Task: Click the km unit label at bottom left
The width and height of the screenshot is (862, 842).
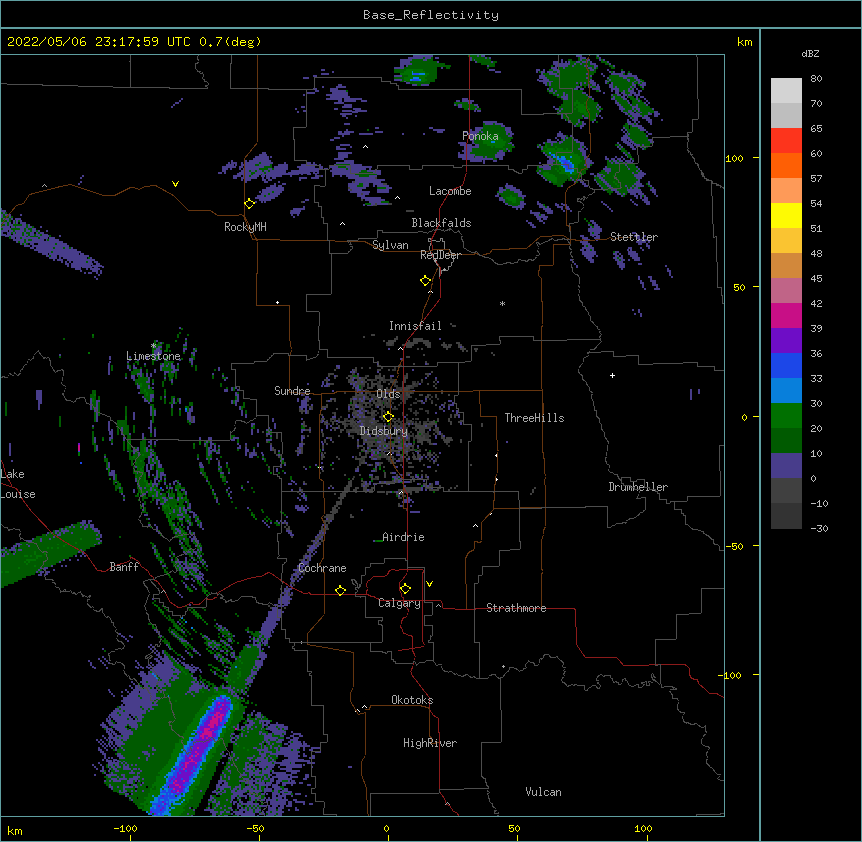Action: (15, 831)
